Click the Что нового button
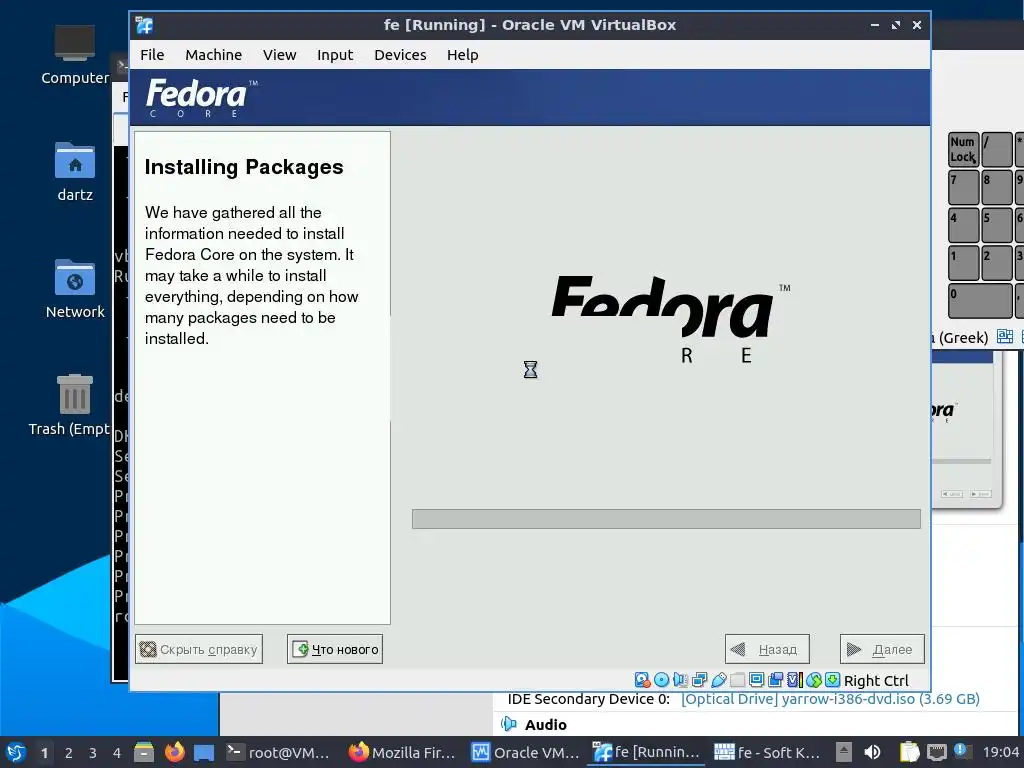This screenshot has height=768, width=1024. [335, 649]
